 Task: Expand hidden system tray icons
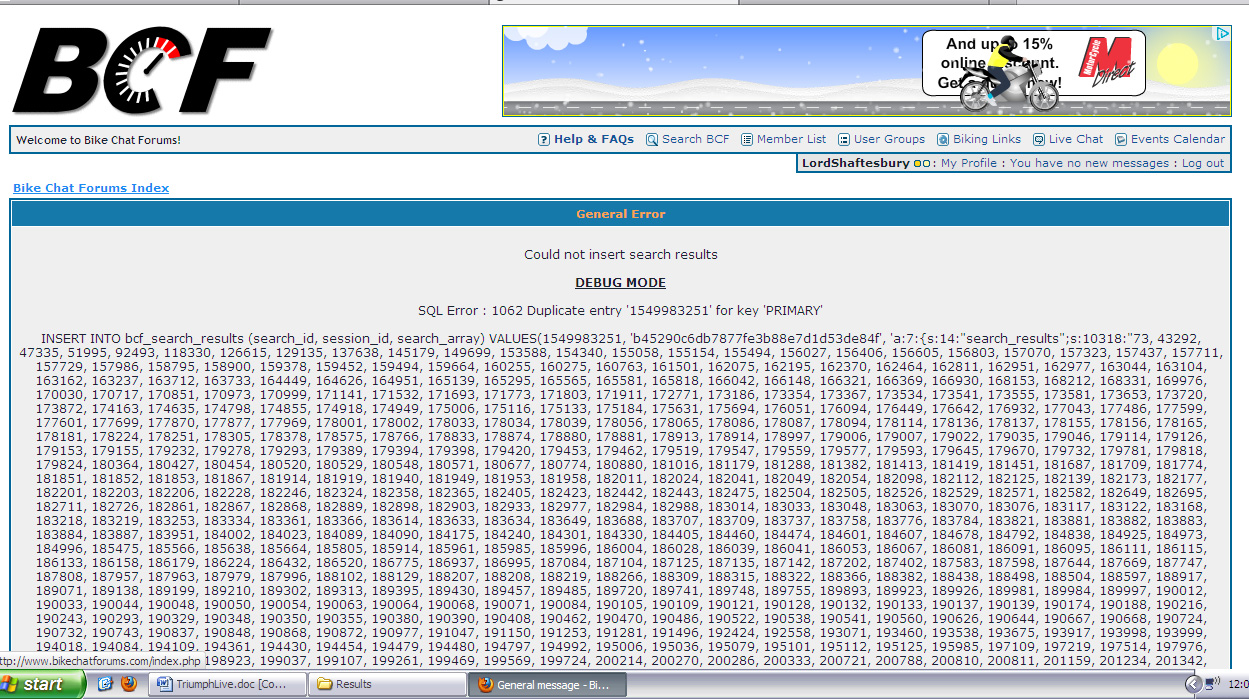1194,684
